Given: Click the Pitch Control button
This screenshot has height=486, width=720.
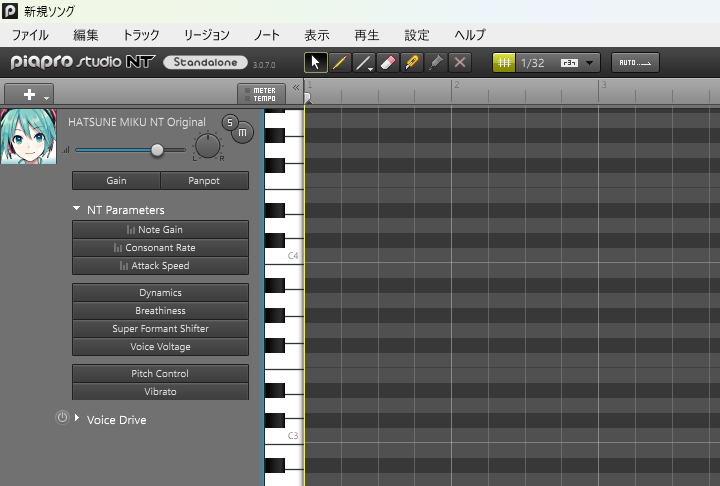Looking at the screenshot, I should pyautogui.click(x=160, y=374).
